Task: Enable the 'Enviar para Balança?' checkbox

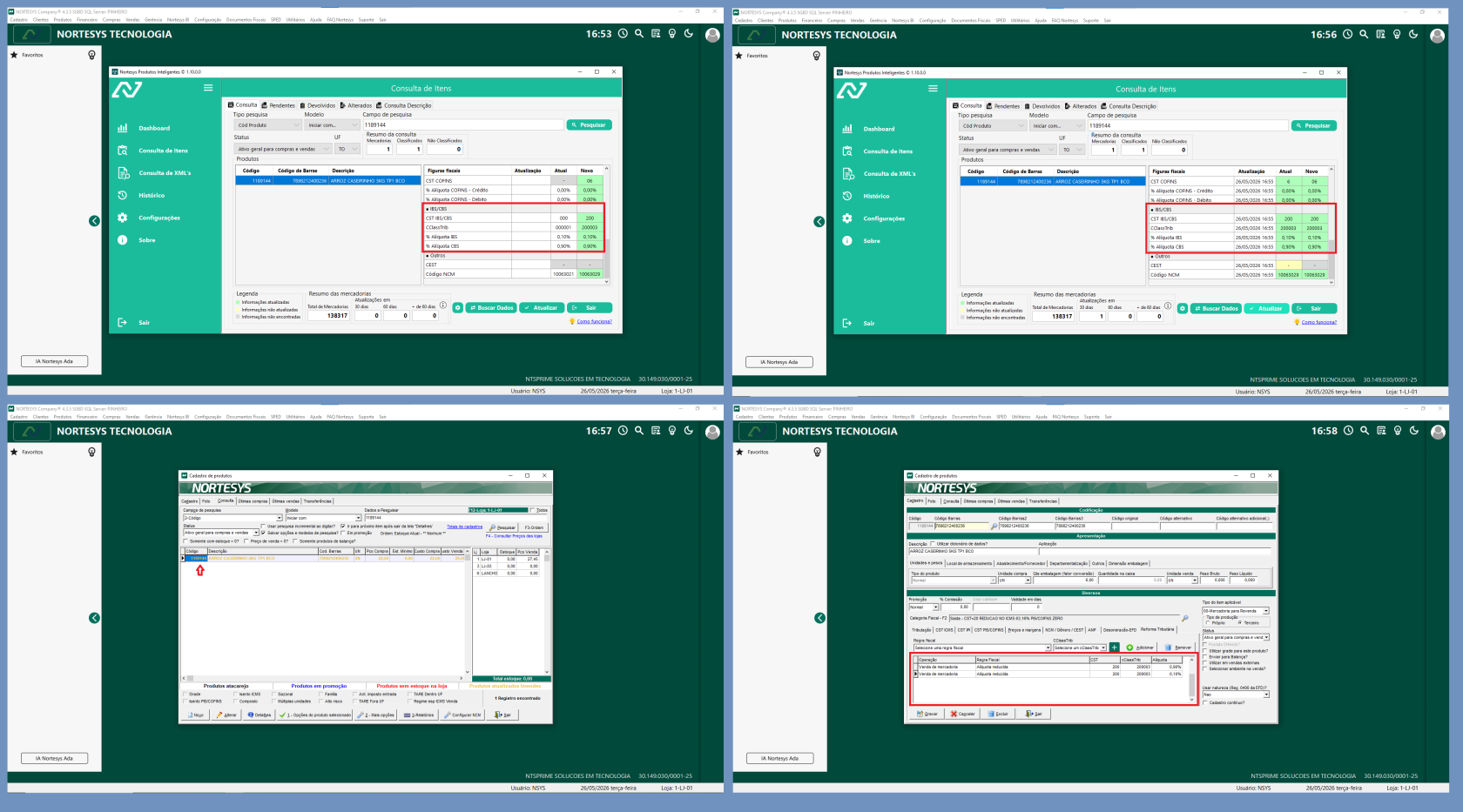Action: point(1205,657)
